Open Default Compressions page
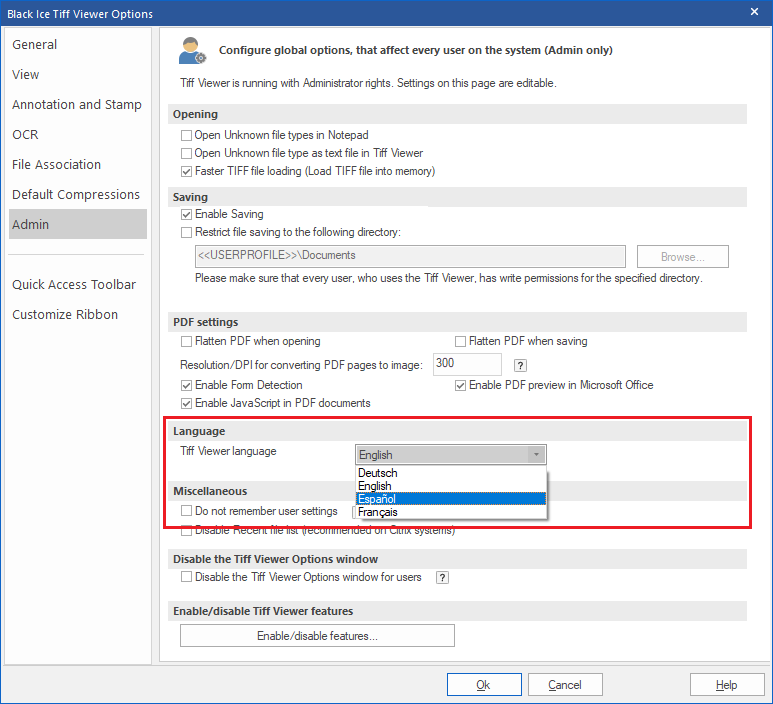Screen dimensions: 773x704 (78, 195)
